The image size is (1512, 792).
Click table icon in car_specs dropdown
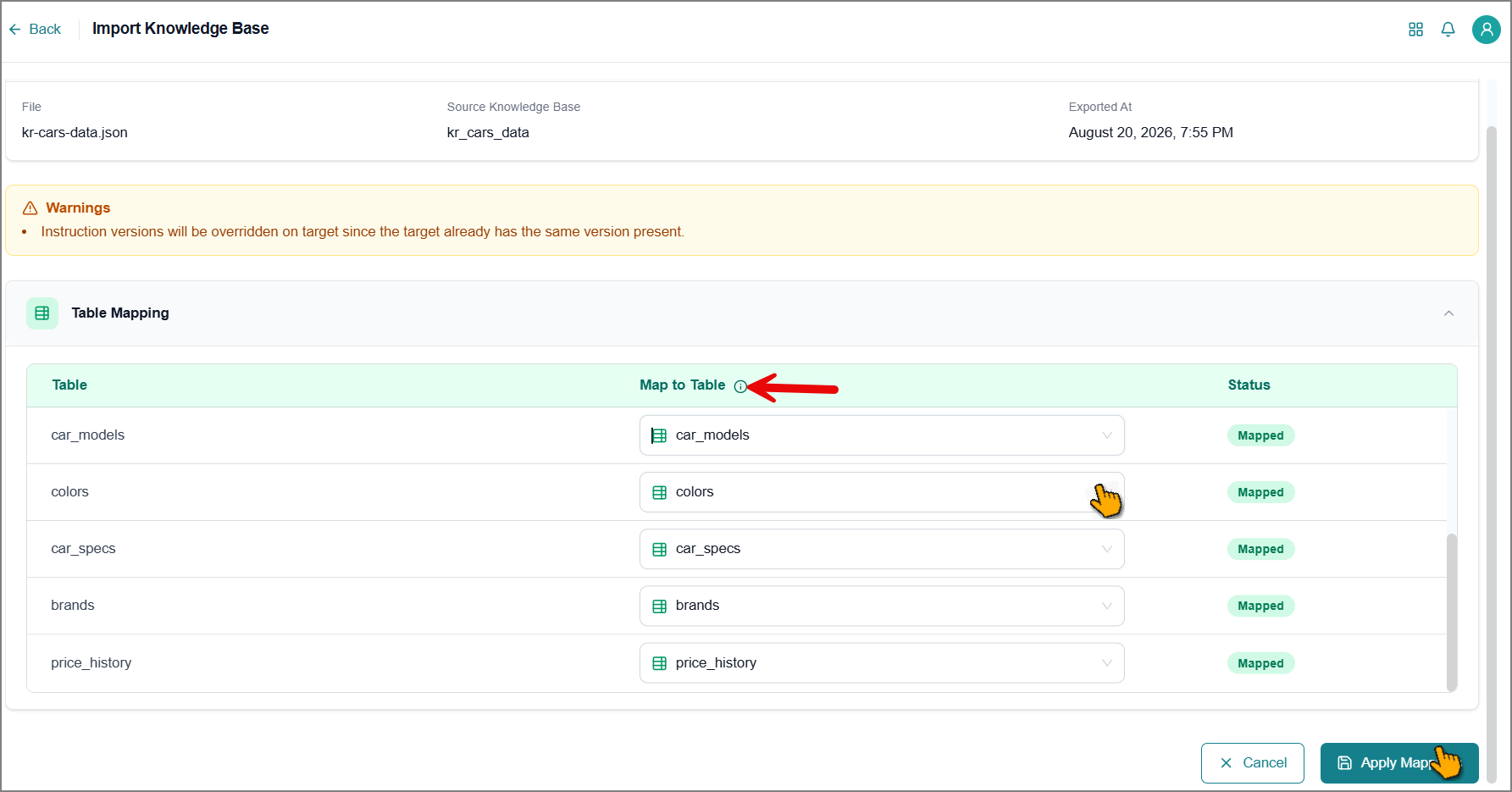pyautogui.click(x=659, y=549)
